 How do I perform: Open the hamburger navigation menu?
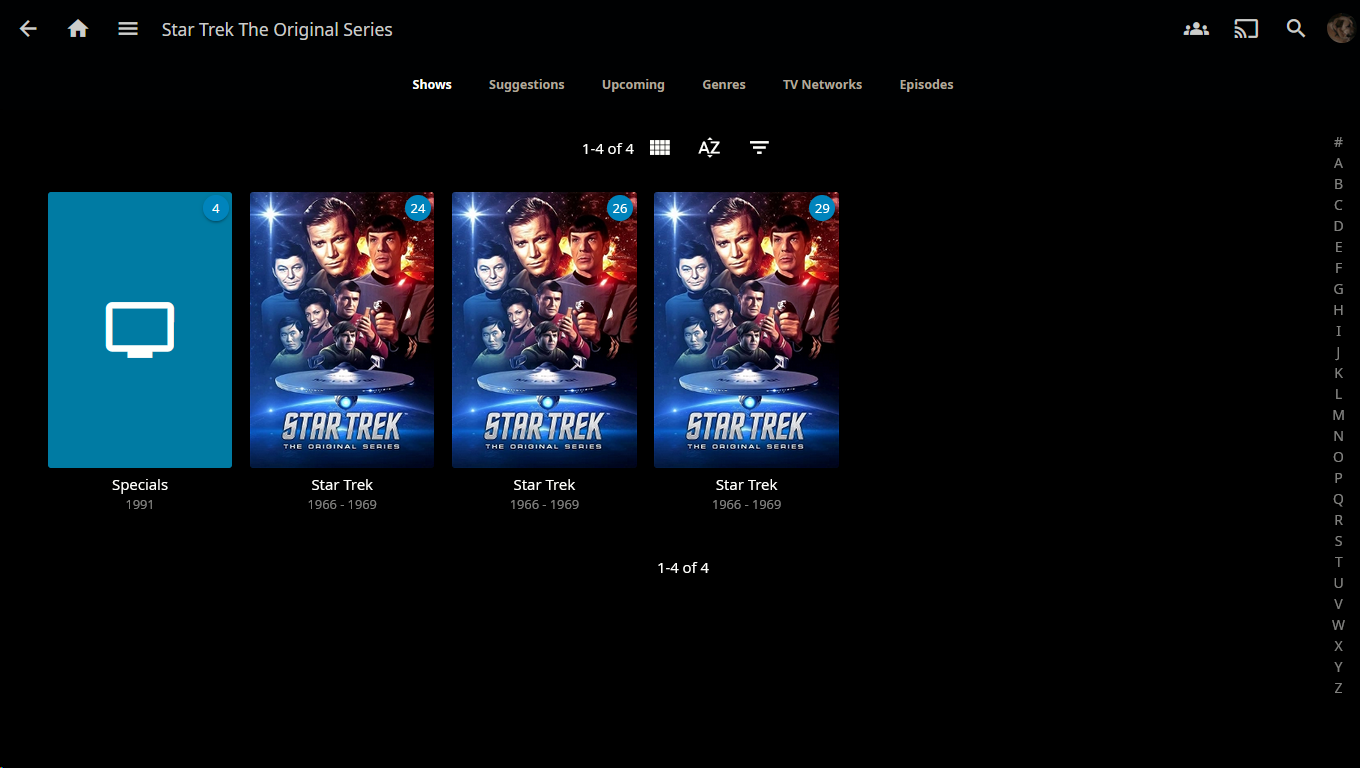[128, 29]
